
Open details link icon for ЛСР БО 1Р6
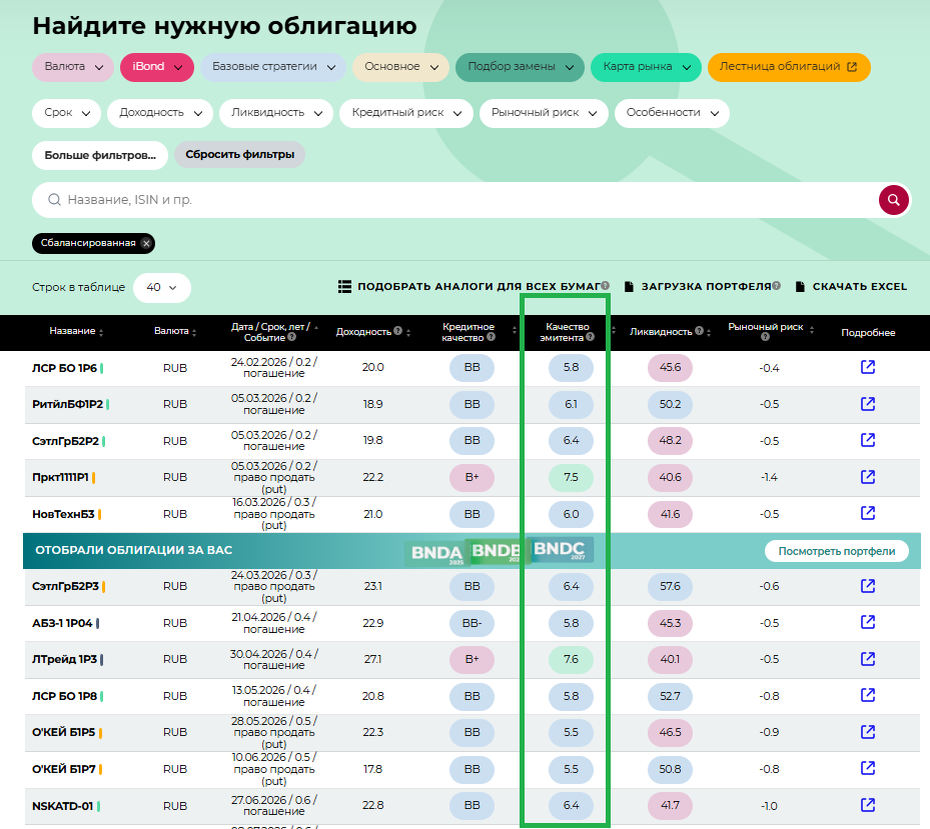[x=868, y=367]
